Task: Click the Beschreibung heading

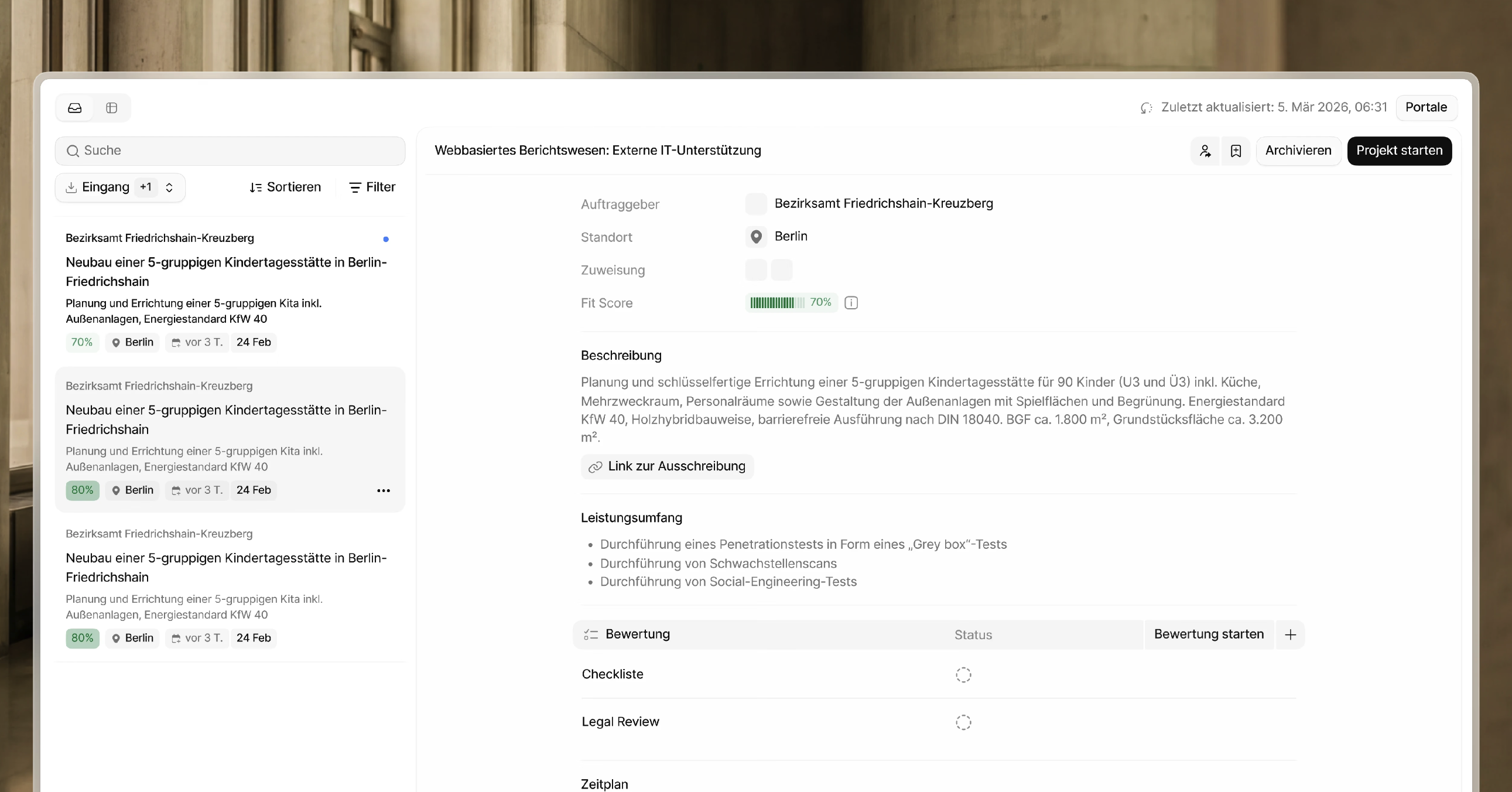Action: [x=621, y=356]
